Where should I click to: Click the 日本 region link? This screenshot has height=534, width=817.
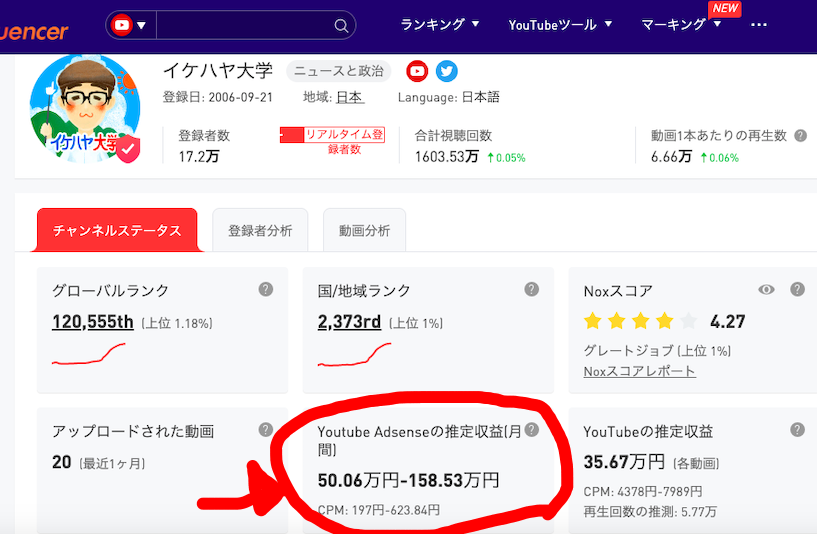[x=350, y=97]
